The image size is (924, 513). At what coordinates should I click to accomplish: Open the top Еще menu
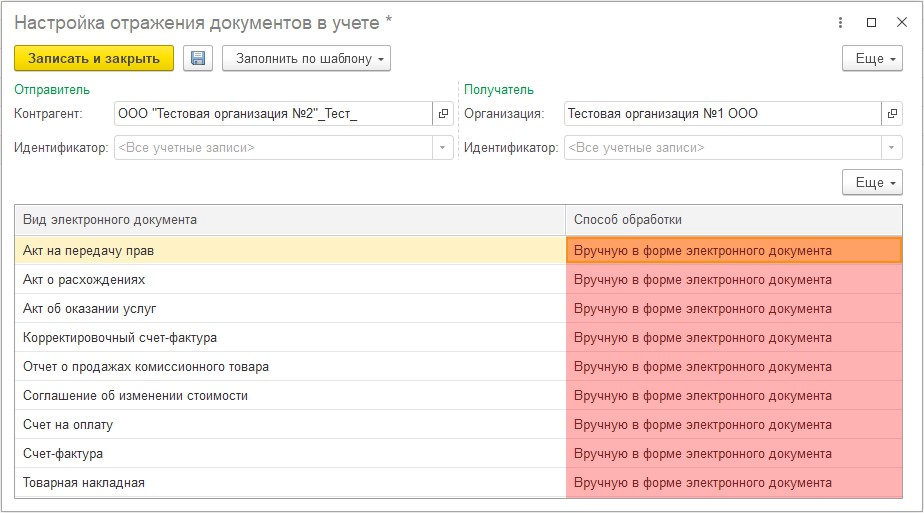point(872,59)
